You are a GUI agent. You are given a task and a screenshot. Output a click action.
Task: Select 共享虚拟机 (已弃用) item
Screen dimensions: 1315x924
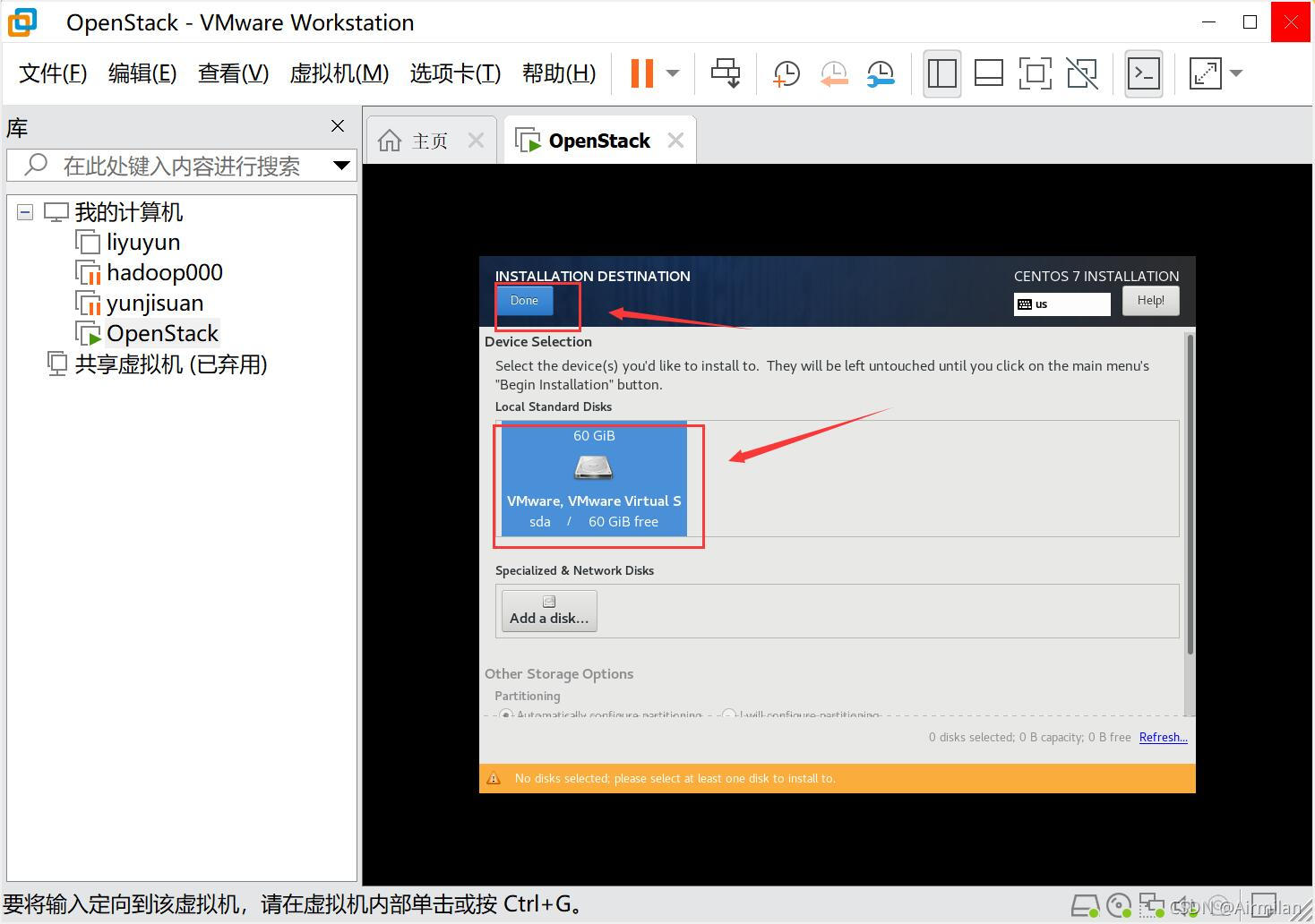pos(170,364)
